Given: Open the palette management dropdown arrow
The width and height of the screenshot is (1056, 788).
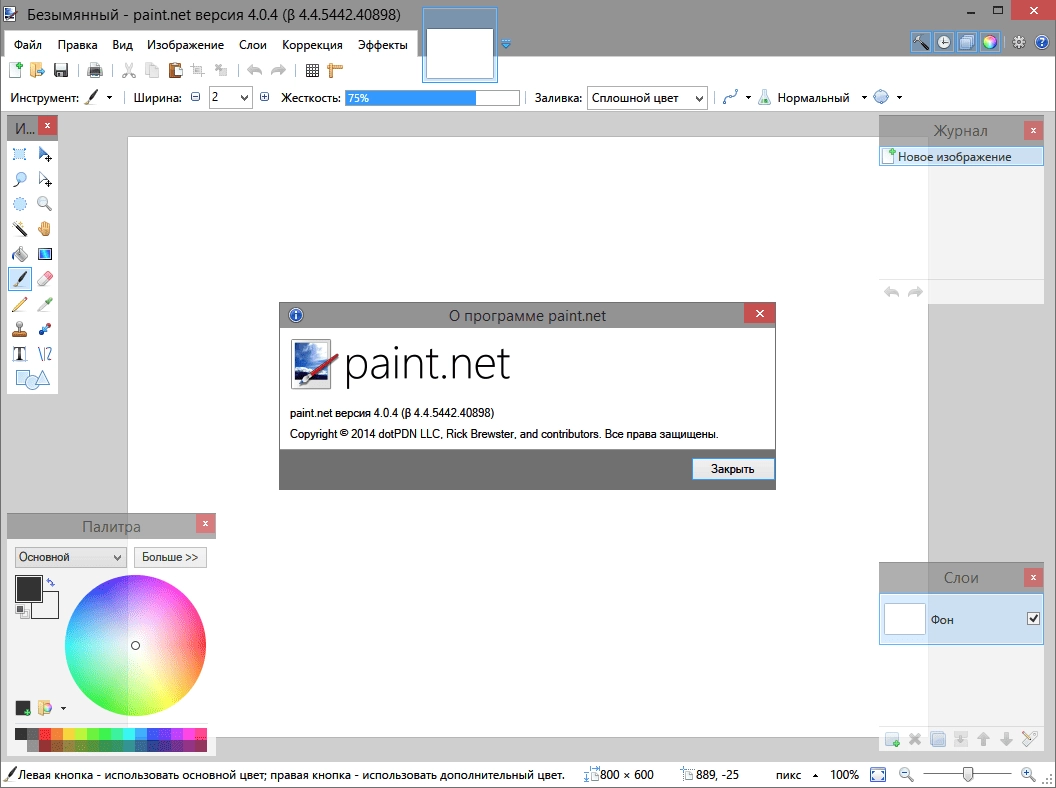Looking at the screenshot, I should click(63, 708).
